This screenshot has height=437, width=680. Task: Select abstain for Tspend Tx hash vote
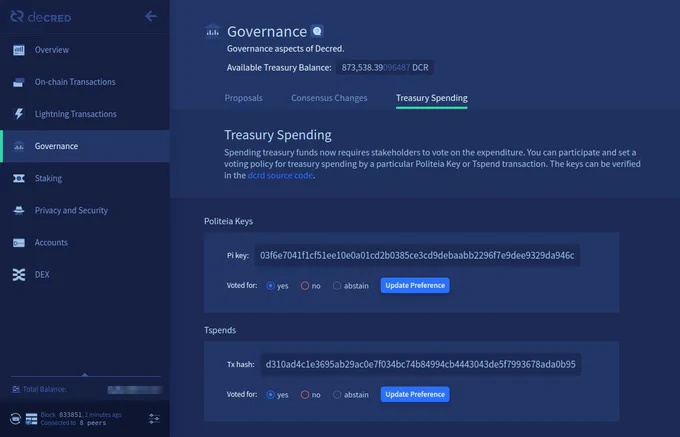[x=337, y=395]
